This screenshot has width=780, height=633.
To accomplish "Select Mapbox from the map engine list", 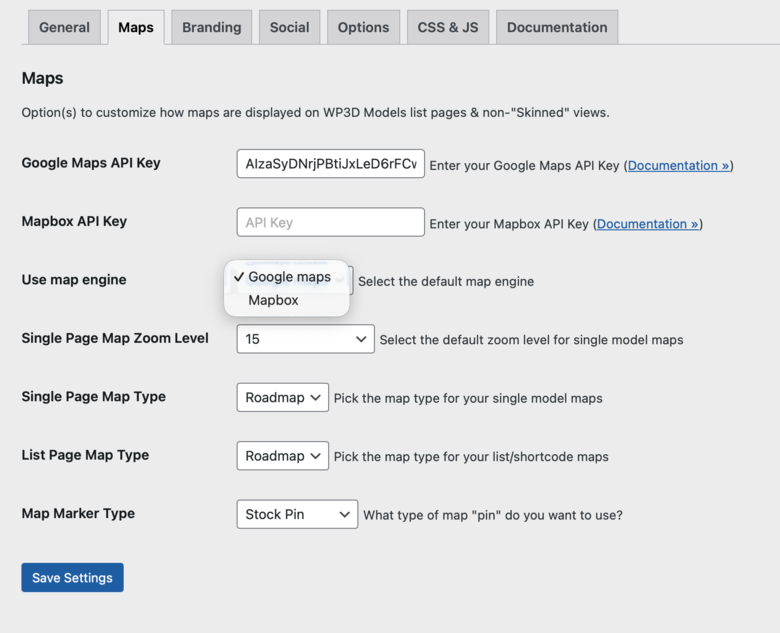I will coord(273,300).
